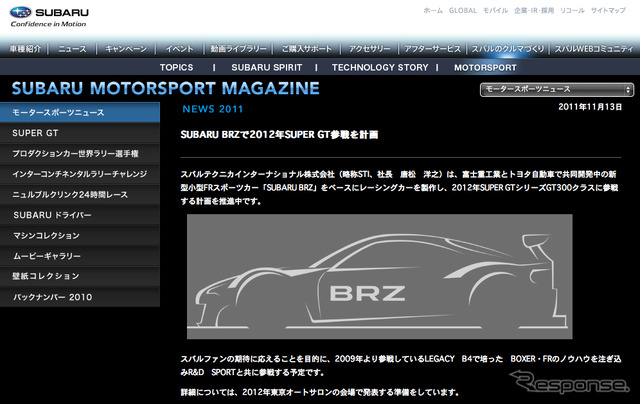Click the paragraph starting スバルファンの期待

401,365
